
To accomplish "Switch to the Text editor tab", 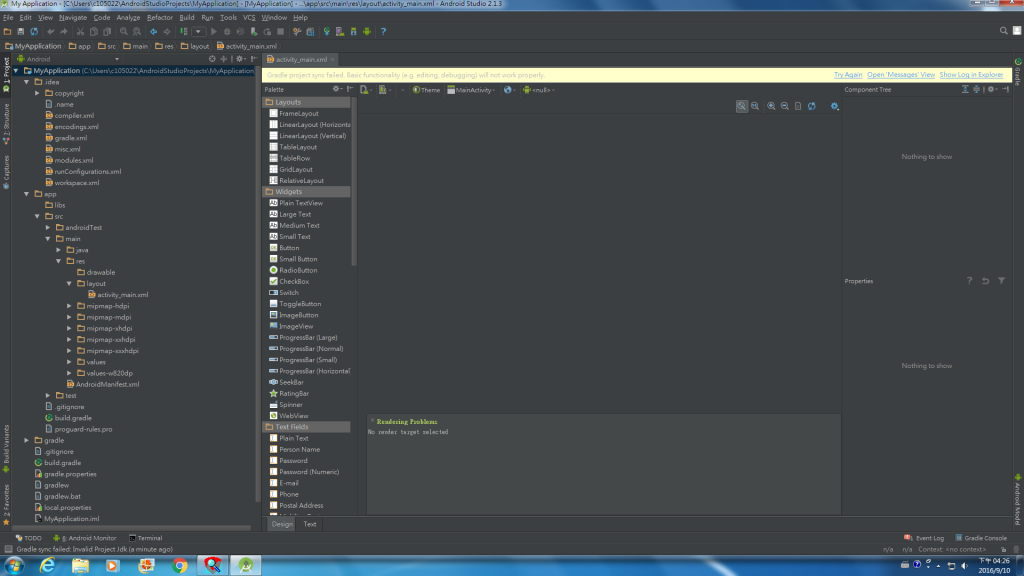I will tap(310, 524).
